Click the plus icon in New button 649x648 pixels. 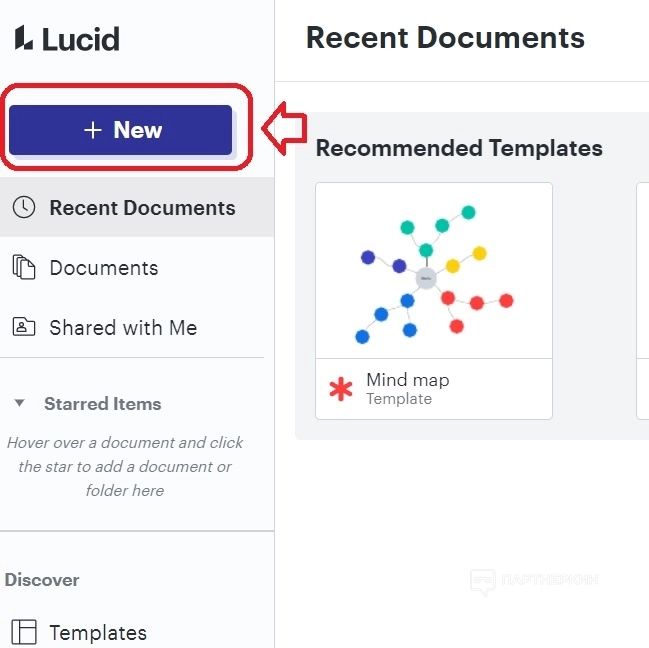(93, 130)
